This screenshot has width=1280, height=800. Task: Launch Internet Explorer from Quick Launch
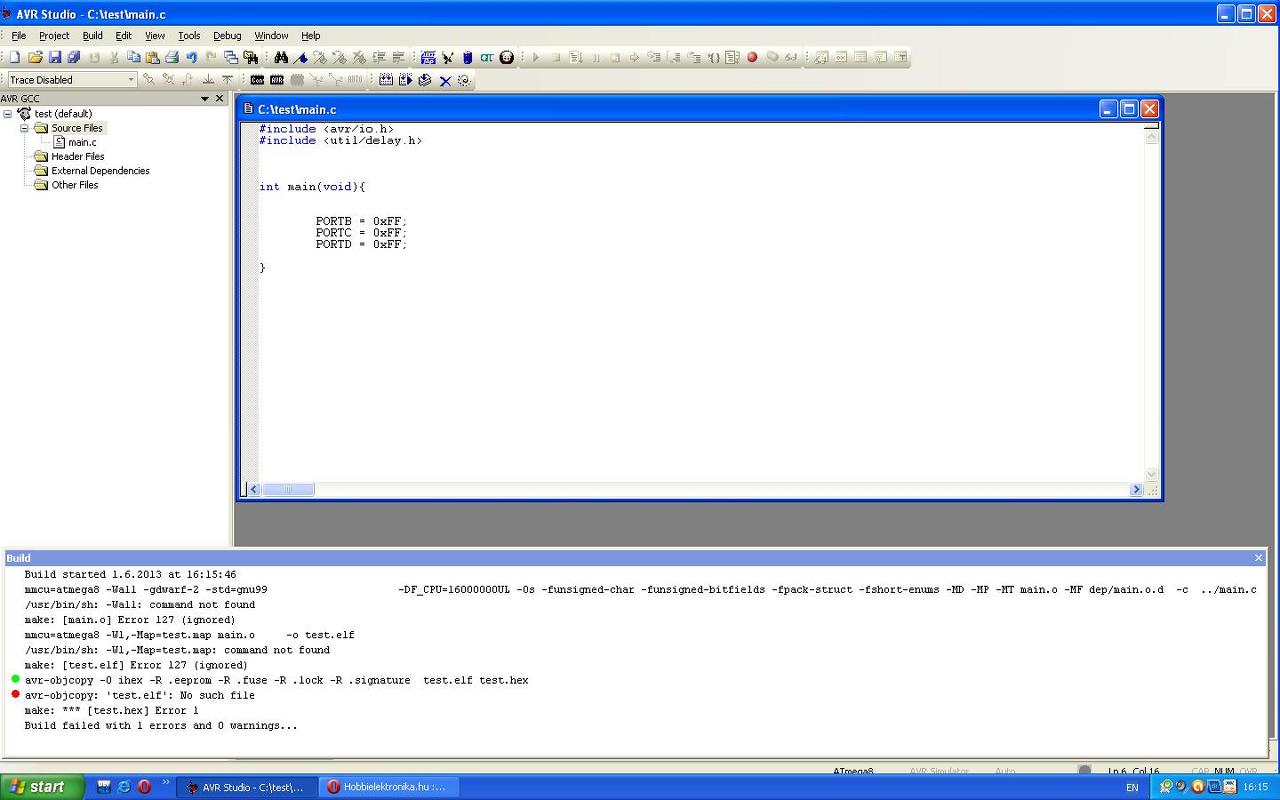click(x=124, y=787)
